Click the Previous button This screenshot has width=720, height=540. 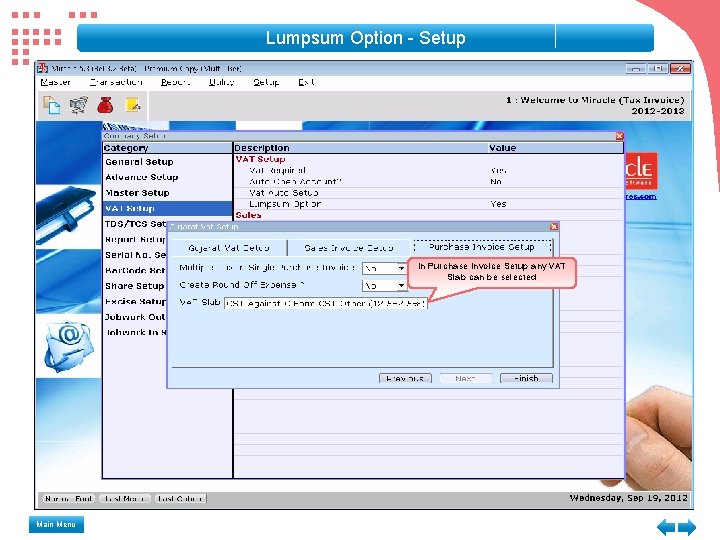[x=405, y=378]
